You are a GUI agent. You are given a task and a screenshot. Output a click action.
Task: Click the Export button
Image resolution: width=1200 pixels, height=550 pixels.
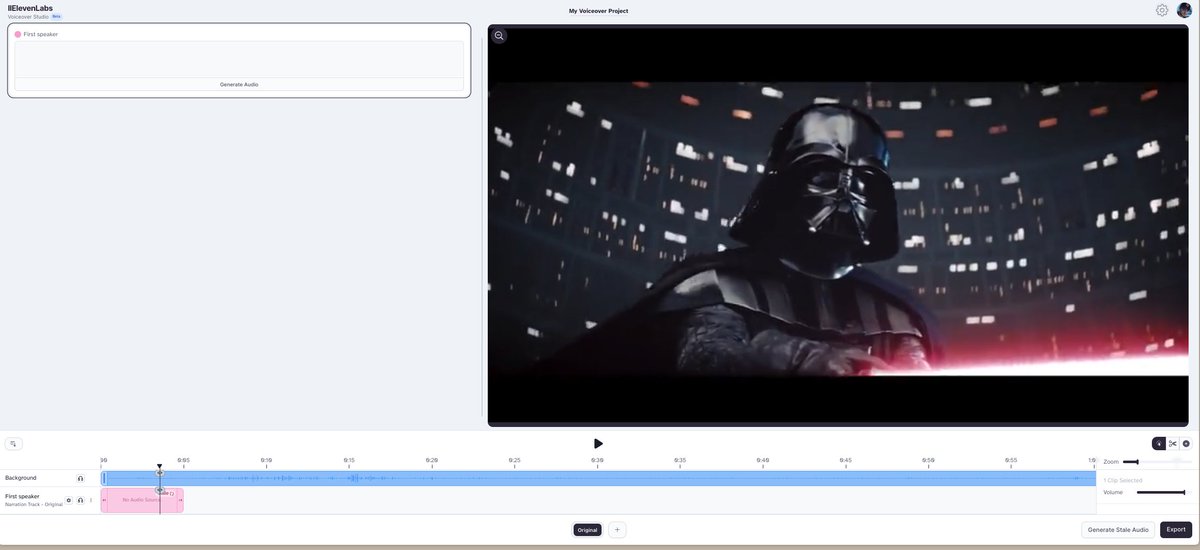(x=1176, y=530)
